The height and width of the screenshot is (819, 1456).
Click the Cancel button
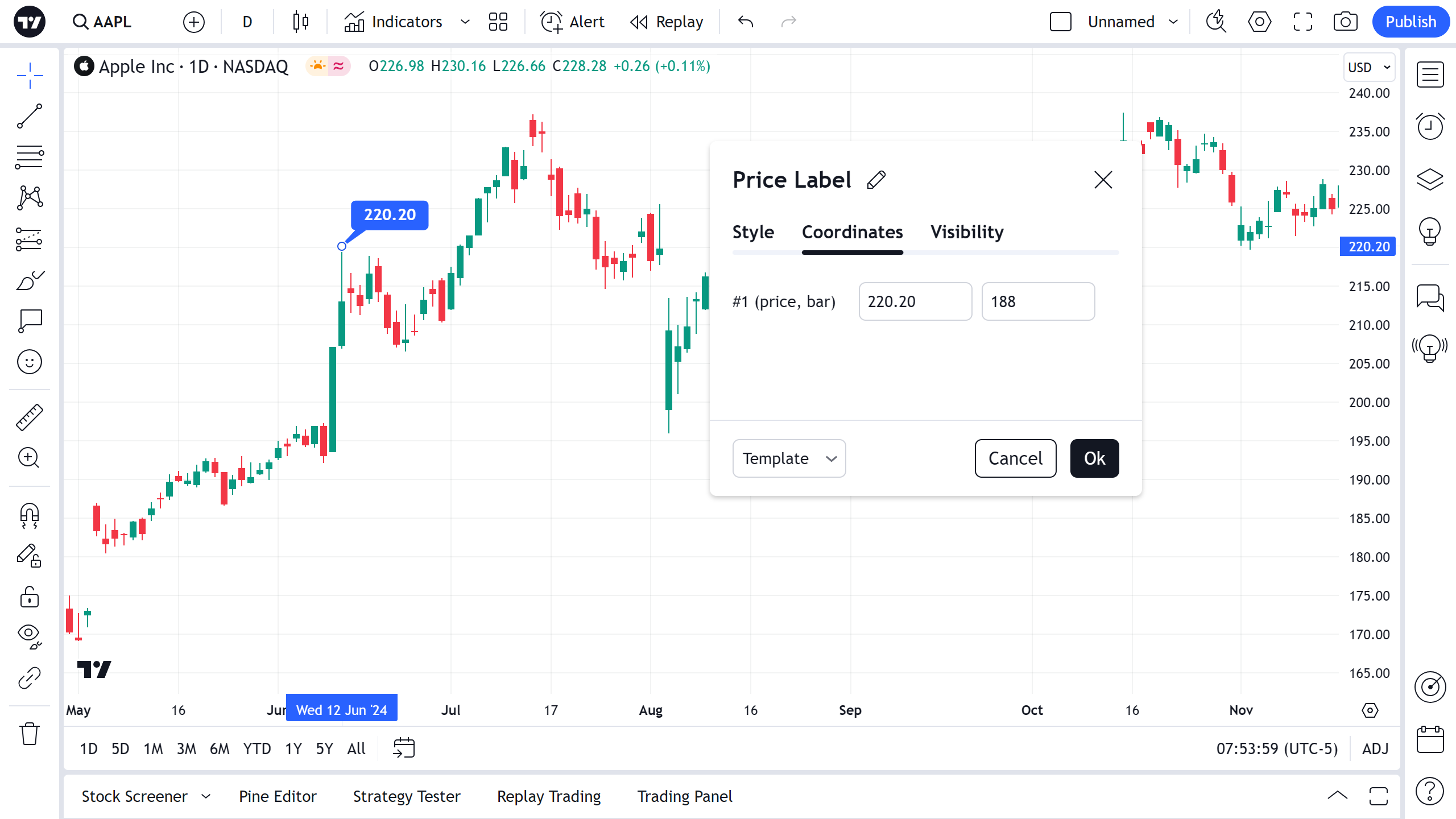click(x=1015, y=458)
